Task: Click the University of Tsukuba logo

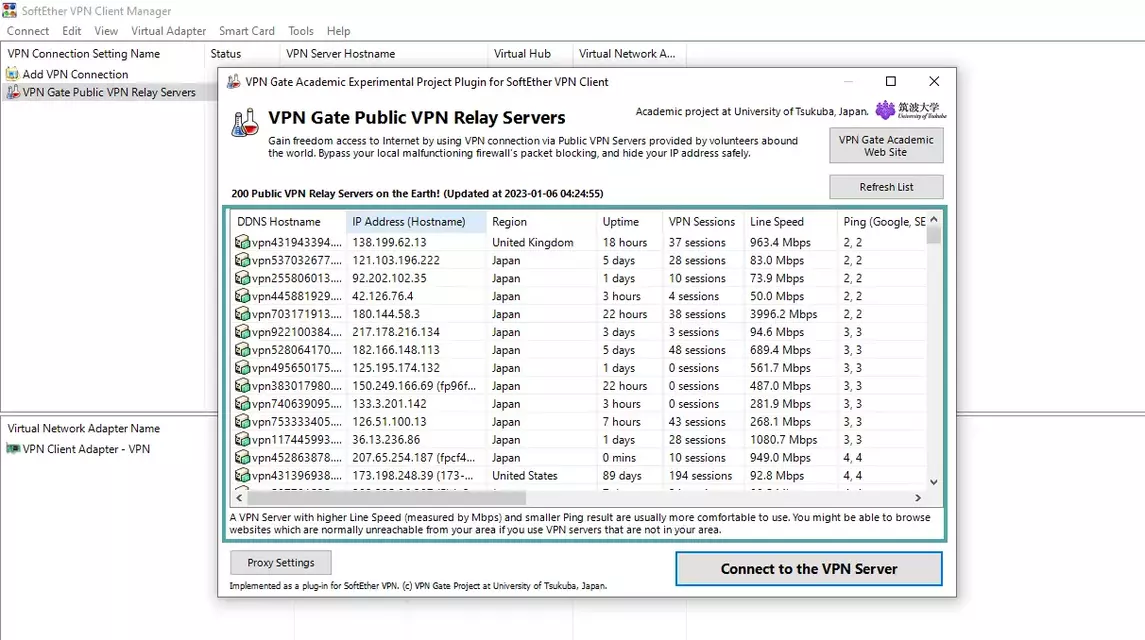Action: 911,110
